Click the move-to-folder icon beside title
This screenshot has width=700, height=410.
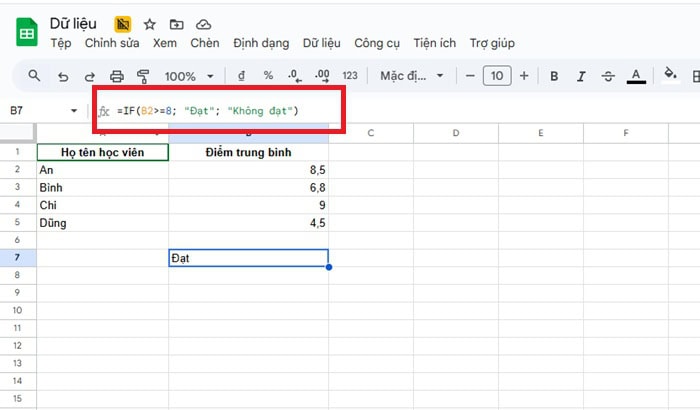176,23
